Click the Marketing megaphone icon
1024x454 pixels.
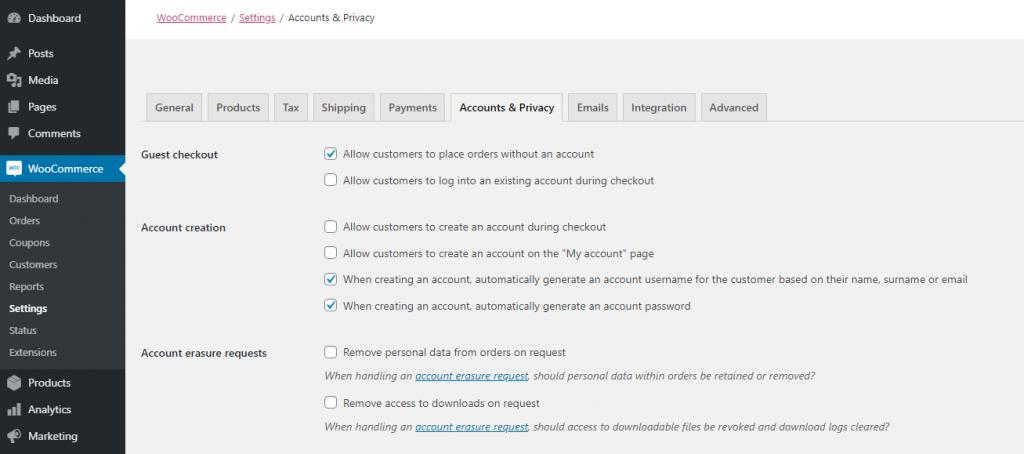tap(14, 436)
